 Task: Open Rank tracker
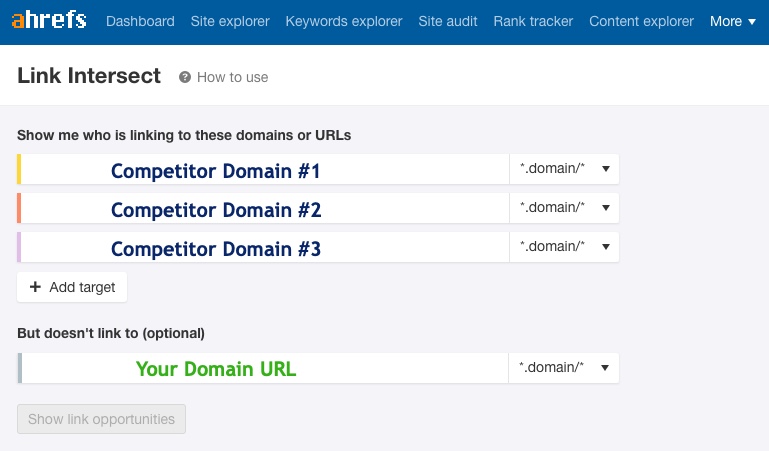(x=533, y=21)
